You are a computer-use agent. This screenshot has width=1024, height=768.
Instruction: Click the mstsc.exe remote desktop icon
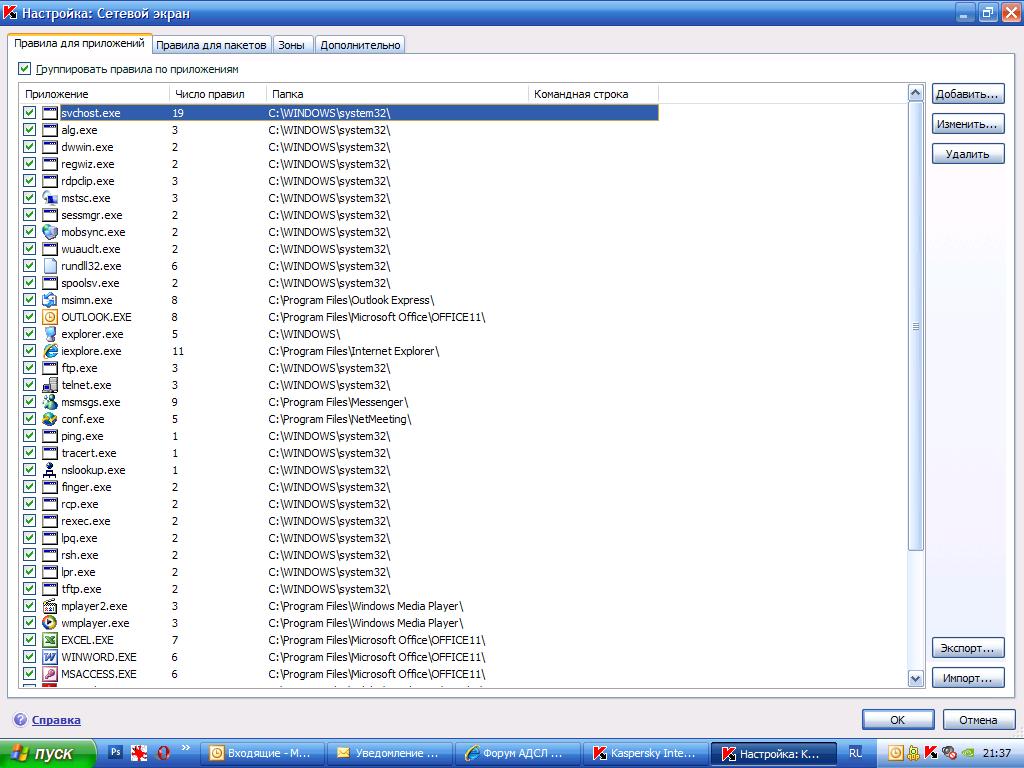coord(50,198)
